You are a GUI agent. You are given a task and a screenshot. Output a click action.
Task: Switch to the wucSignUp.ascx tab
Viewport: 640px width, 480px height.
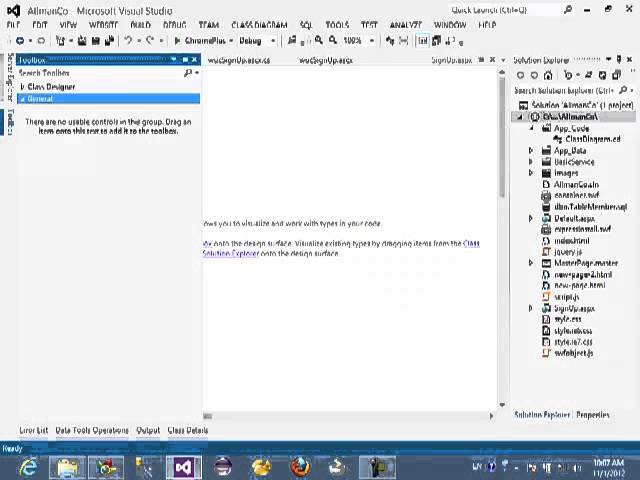[x=326, y=60]
